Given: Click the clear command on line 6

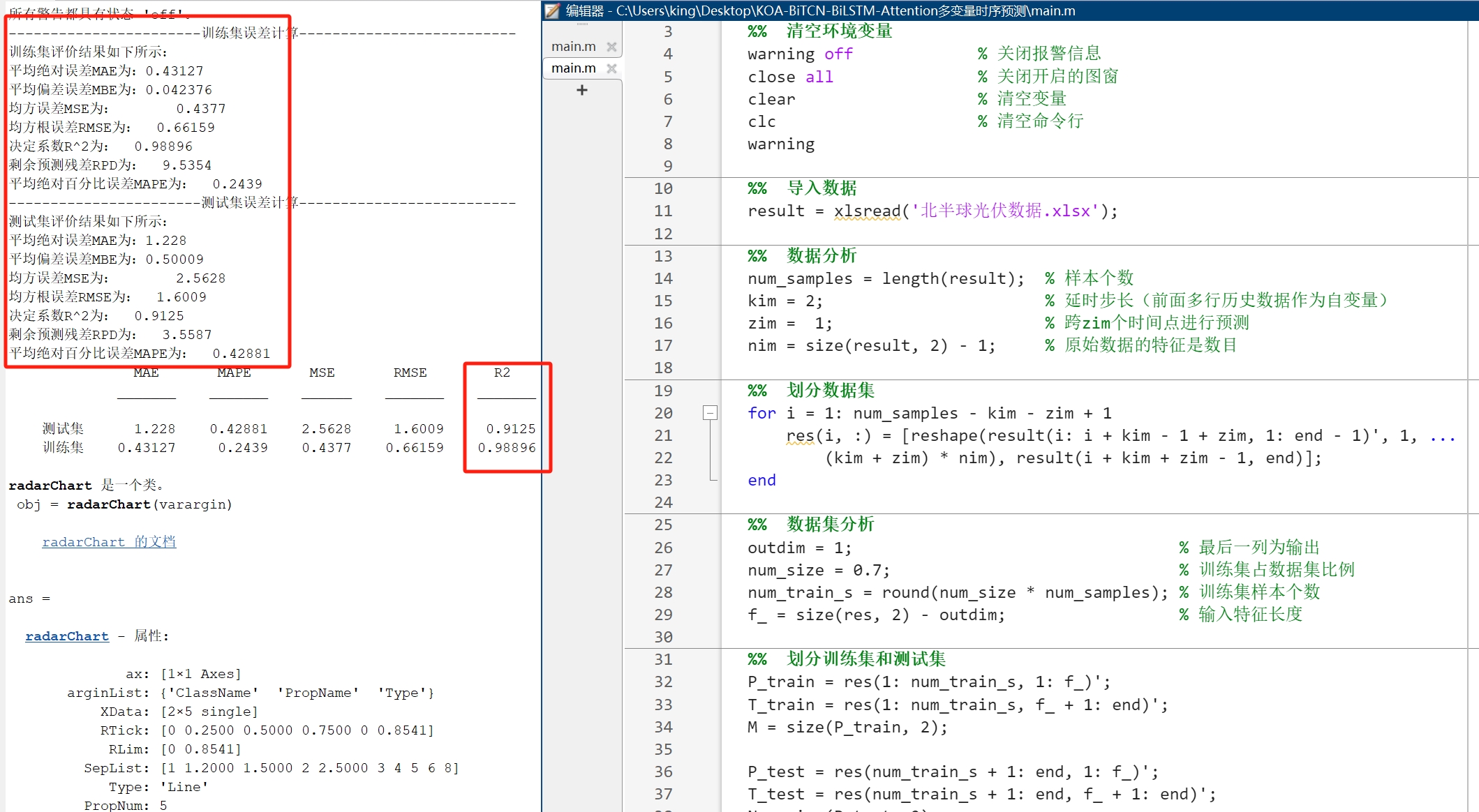Looking at the screenshot, I should point(771,99).
